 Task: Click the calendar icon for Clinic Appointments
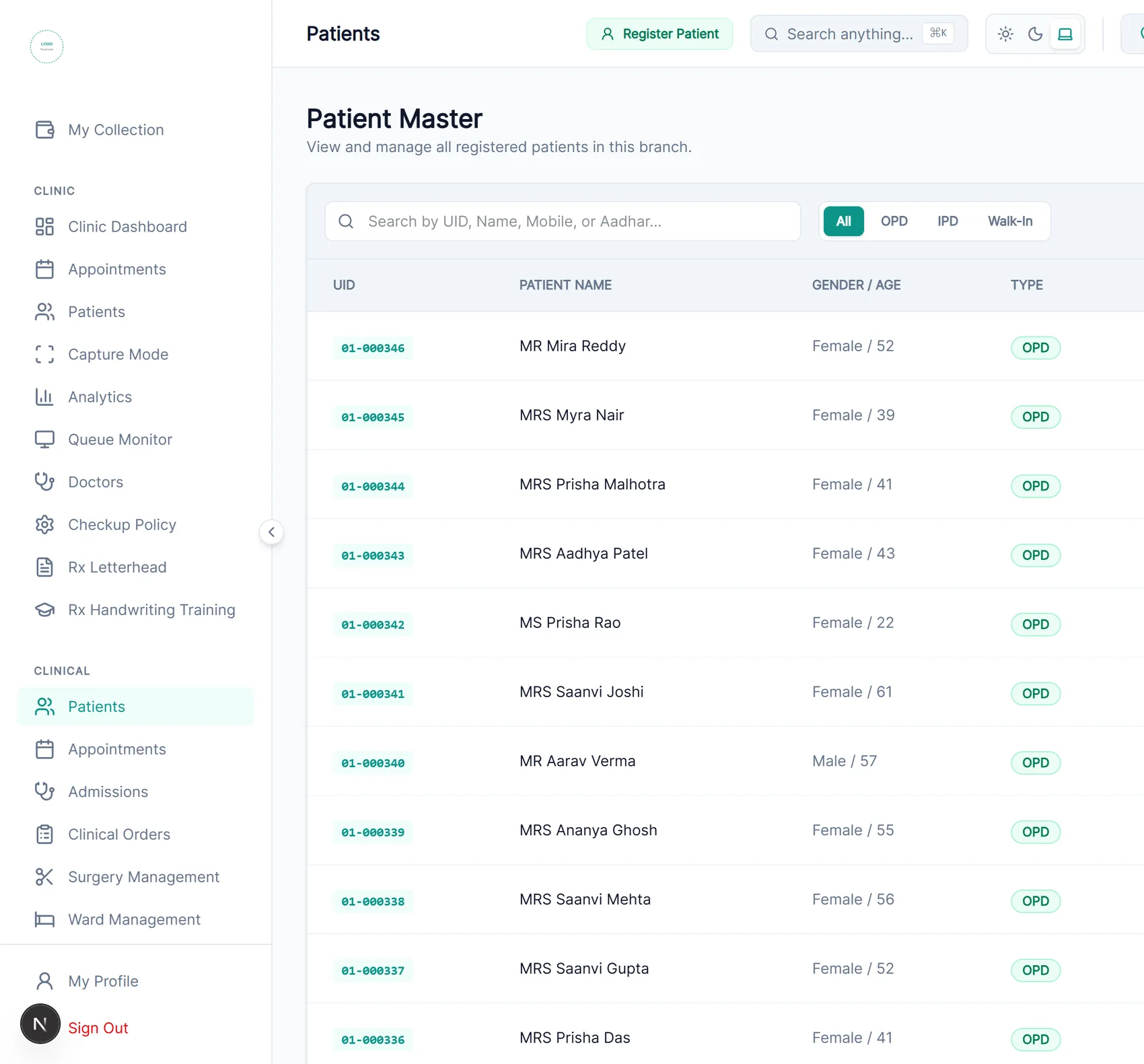pos(44,269)
